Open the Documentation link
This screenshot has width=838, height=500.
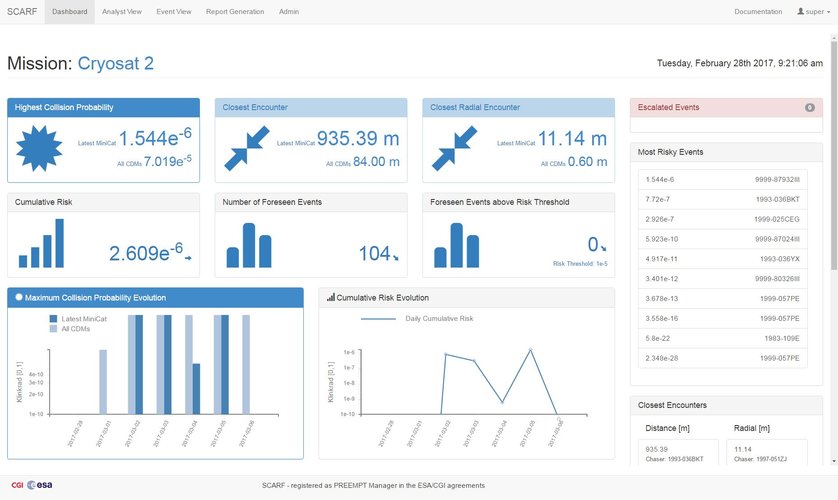pos(758,12)
